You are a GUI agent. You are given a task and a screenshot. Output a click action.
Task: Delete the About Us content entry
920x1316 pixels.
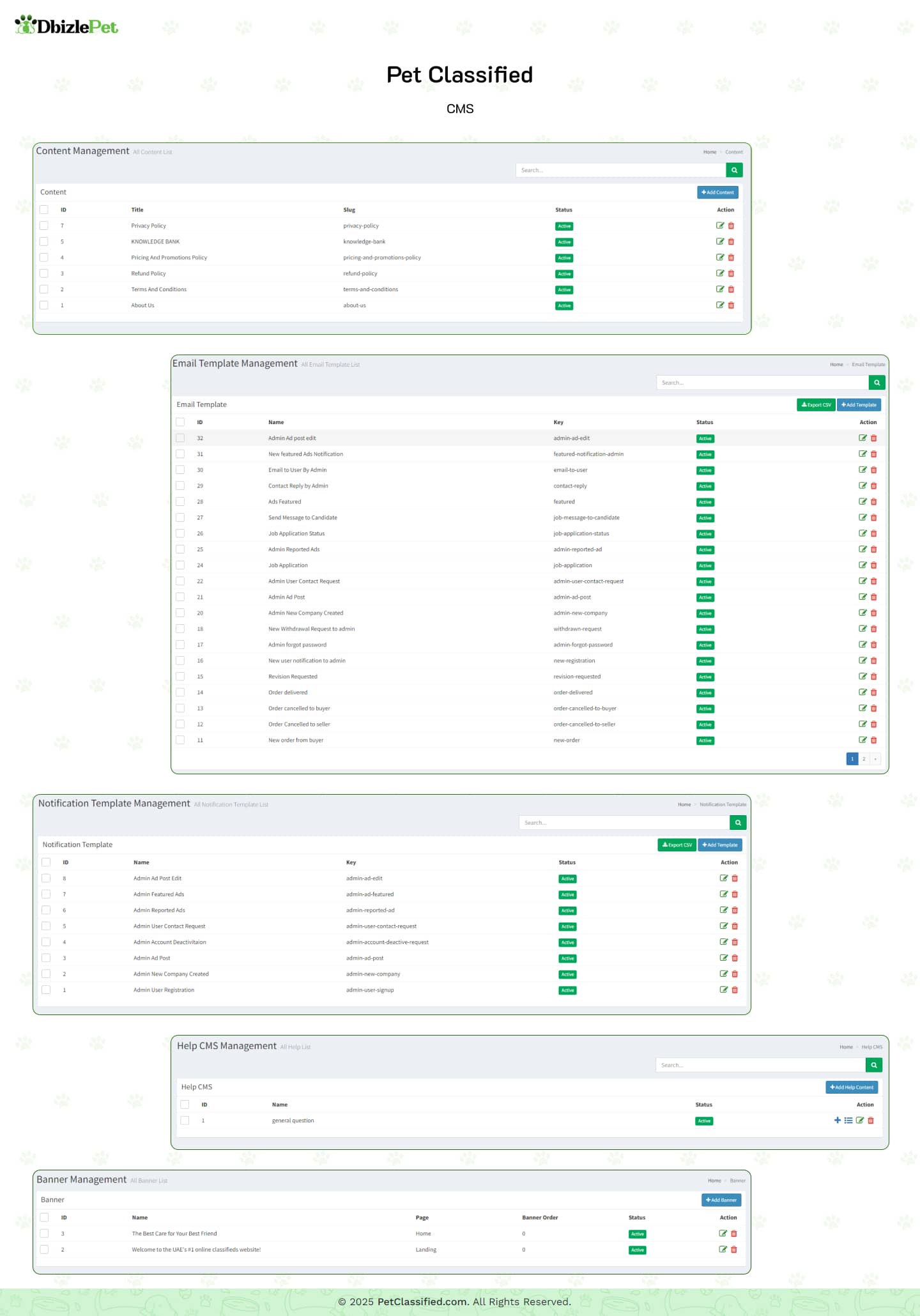[732, 305]
